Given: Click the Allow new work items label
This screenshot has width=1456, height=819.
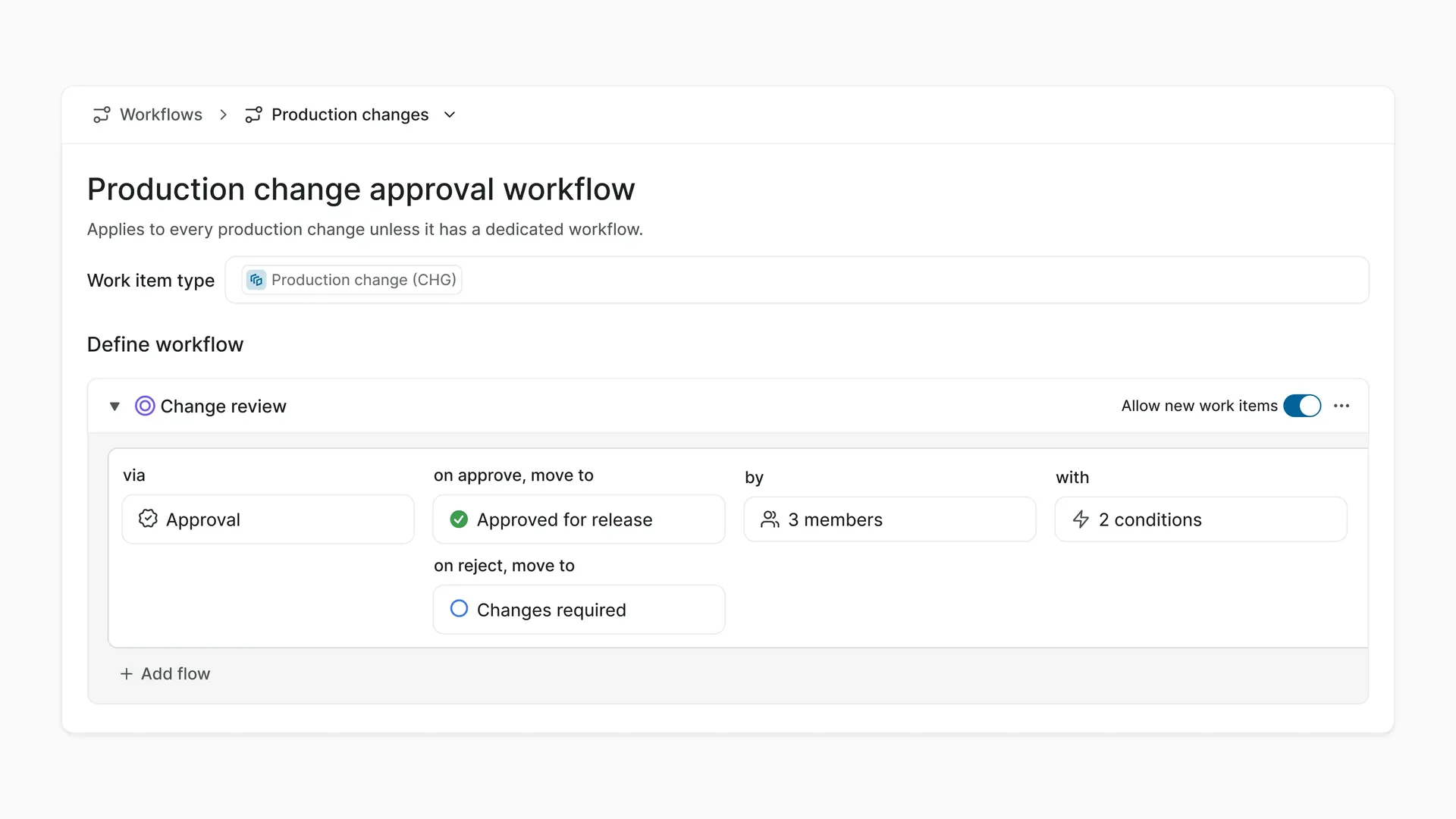Looking at the screenshot, I should point(1200,406).
